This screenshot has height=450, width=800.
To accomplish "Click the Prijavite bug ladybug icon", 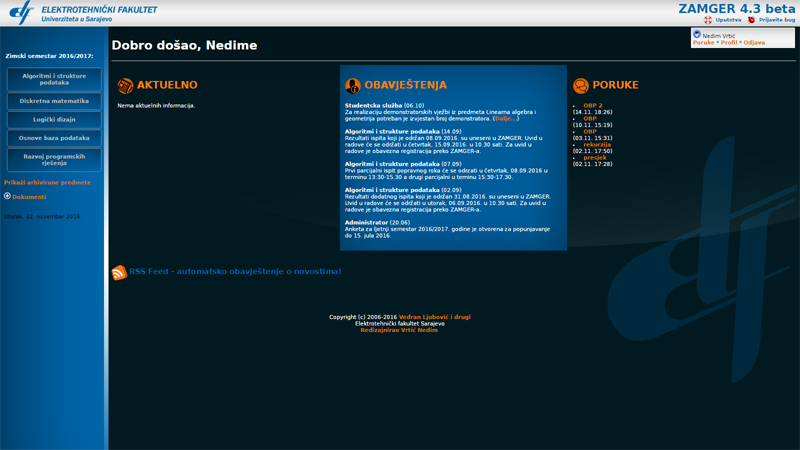I will pos(751,20).
